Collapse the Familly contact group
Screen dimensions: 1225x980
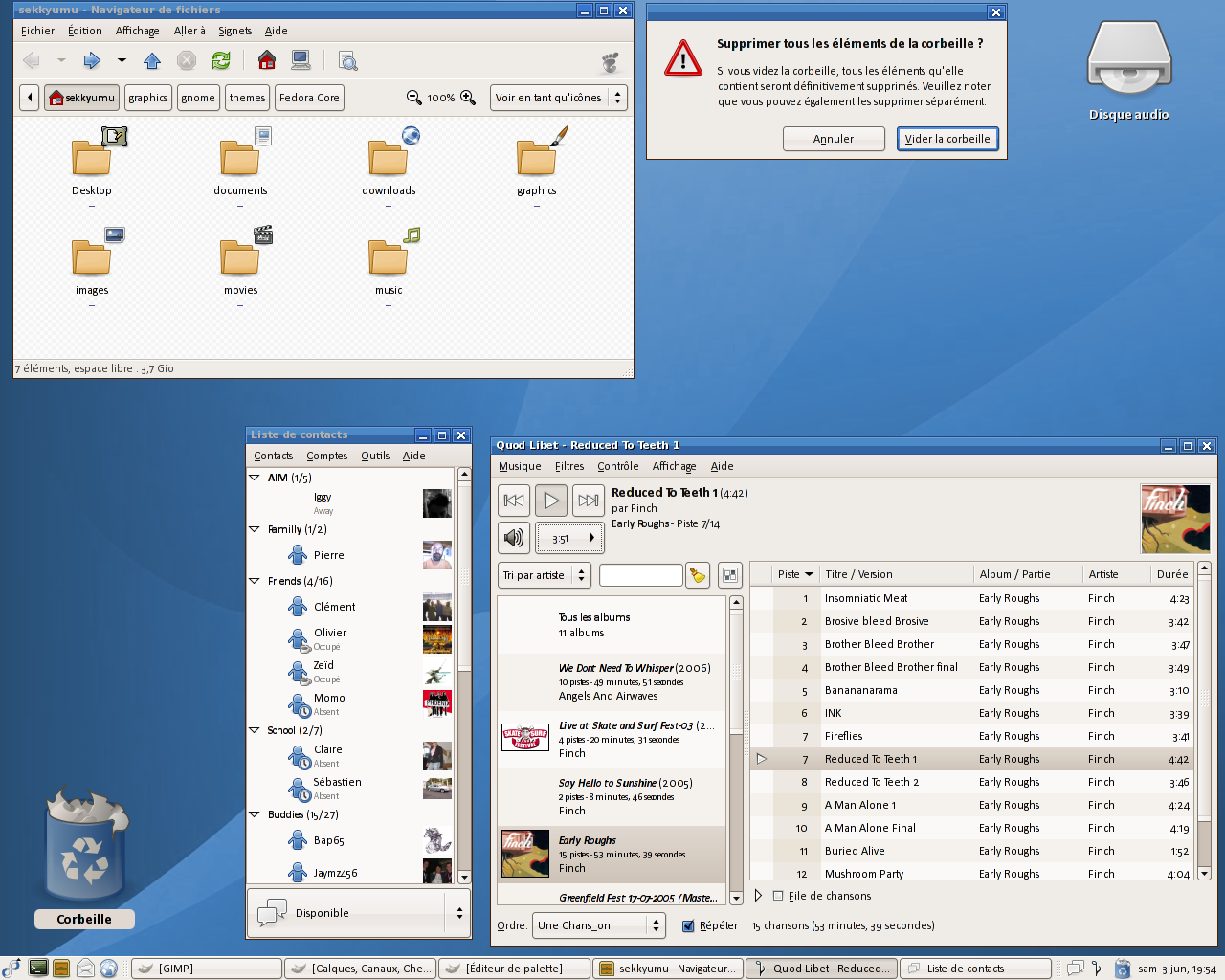(x=255, y=529)
